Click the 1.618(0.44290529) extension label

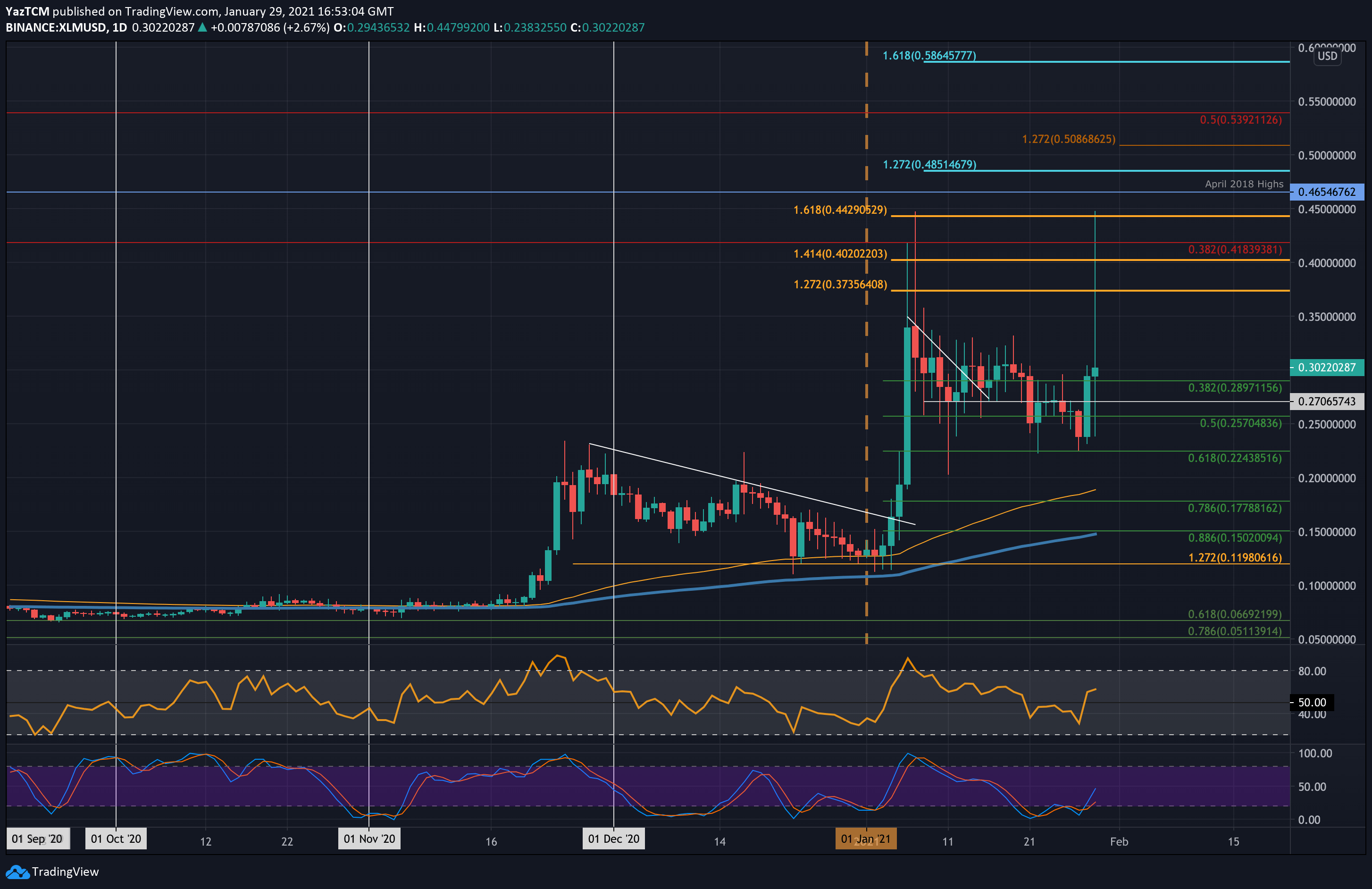840,210
